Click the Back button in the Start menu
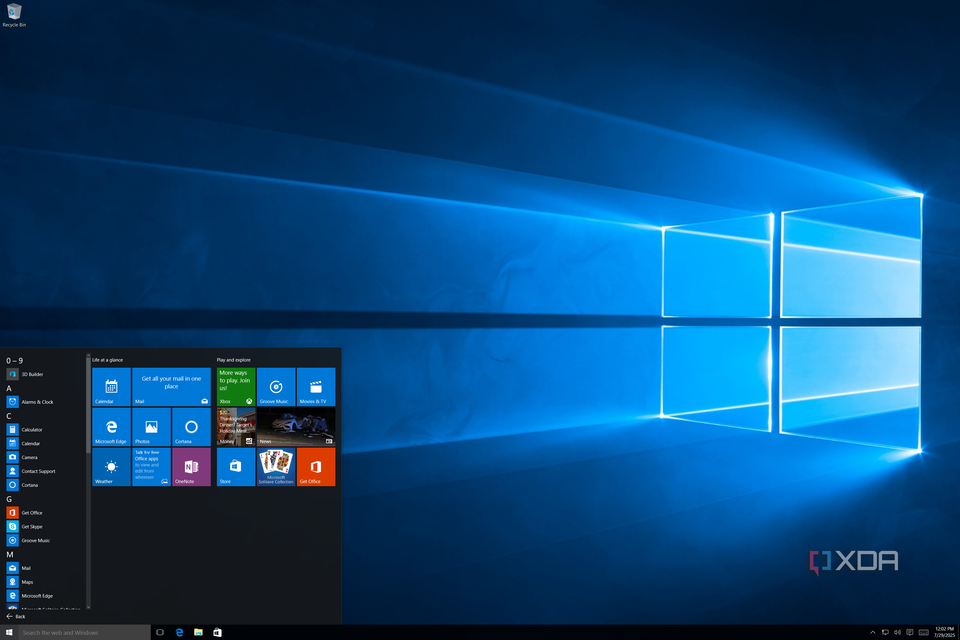960x640 pixels. (x=18, y=617)
